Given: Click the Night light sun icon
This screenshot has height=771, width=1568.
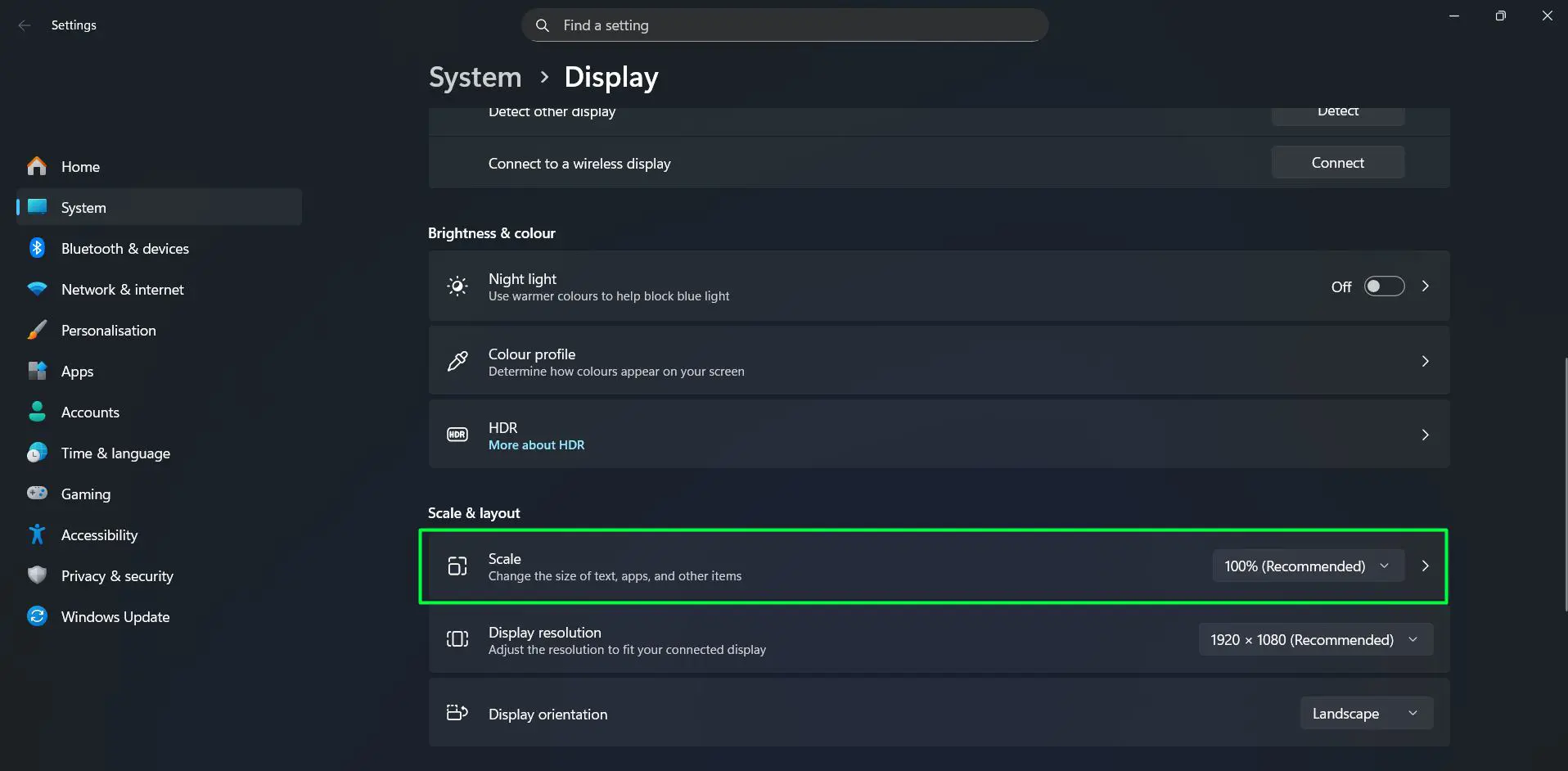Looking at the screenshot, I should point(457,286).
